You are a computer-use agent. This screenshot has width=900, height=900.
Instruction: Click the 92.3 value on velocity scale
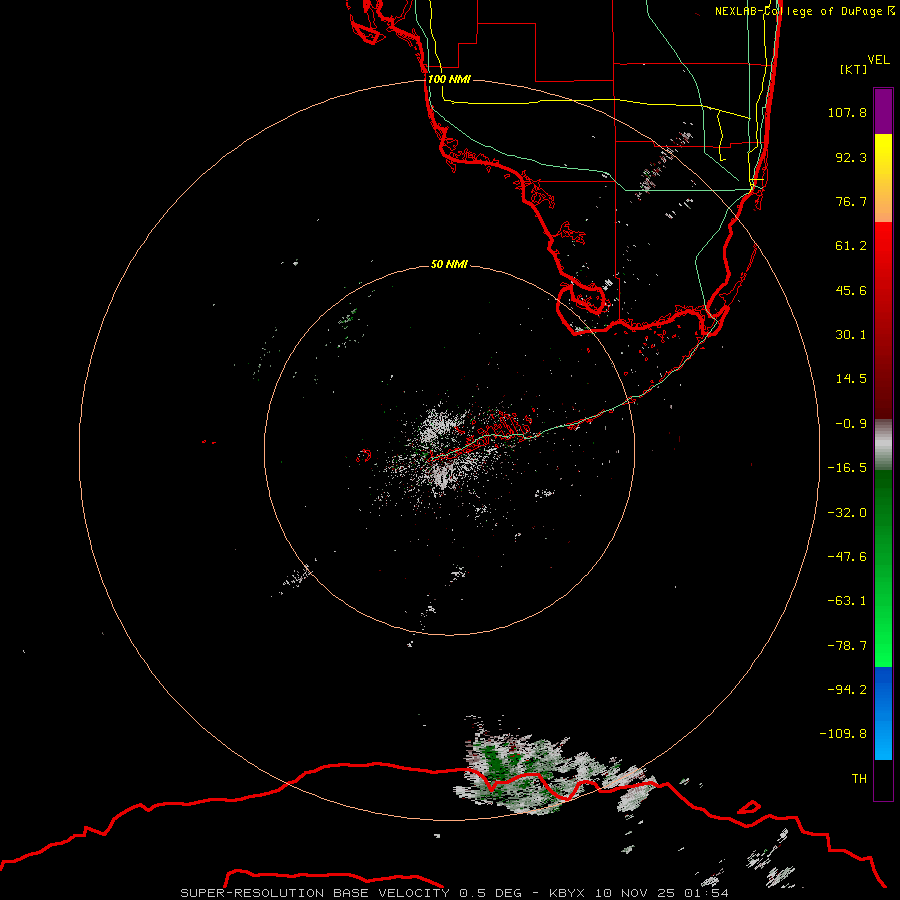point(851,157)
